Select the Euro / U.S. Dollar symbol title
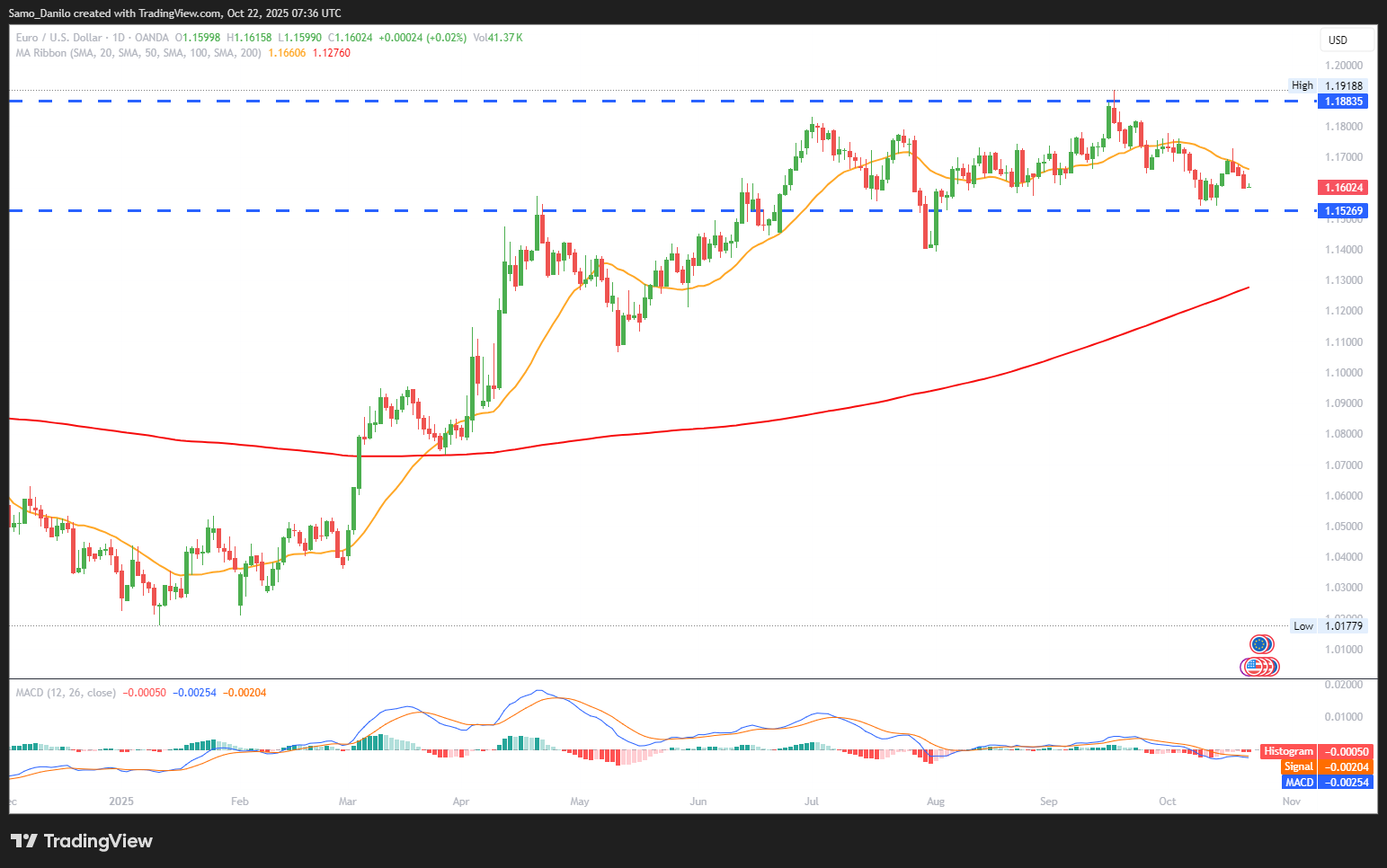Image resolution: width=1387 pixels, height=868 pixels. pos(58,38)
